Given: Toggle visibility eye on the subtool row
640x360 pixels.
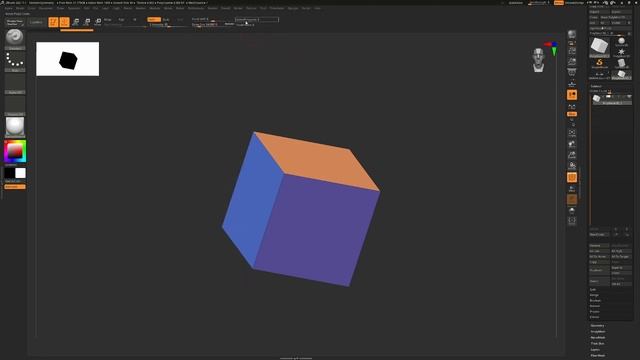Looking at the screenshot, I should [x=629, y=97].
